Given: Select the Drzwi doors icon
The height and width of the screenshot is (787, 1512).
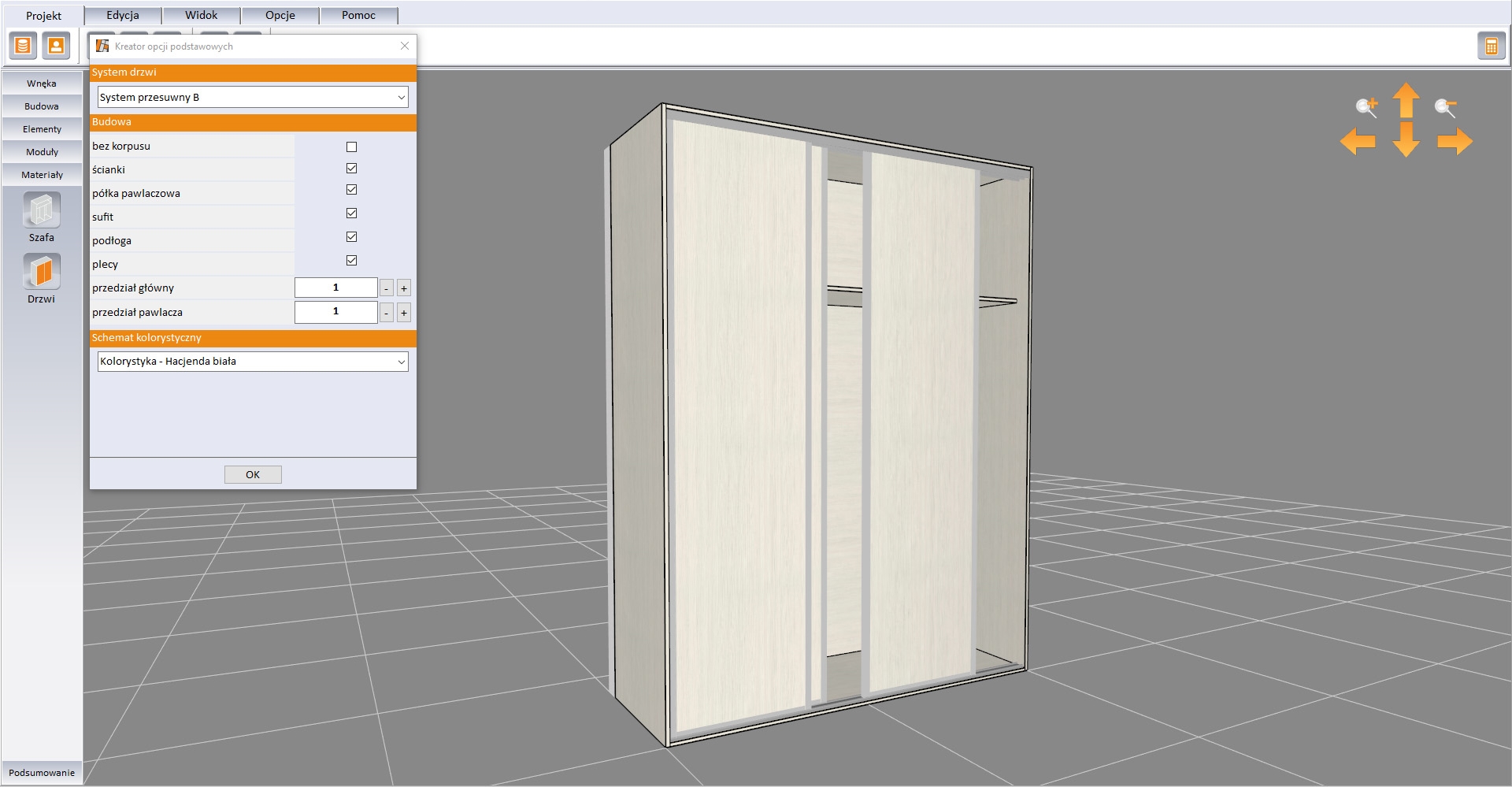Looking at the screenshot, I should click(x=42, y=273).
